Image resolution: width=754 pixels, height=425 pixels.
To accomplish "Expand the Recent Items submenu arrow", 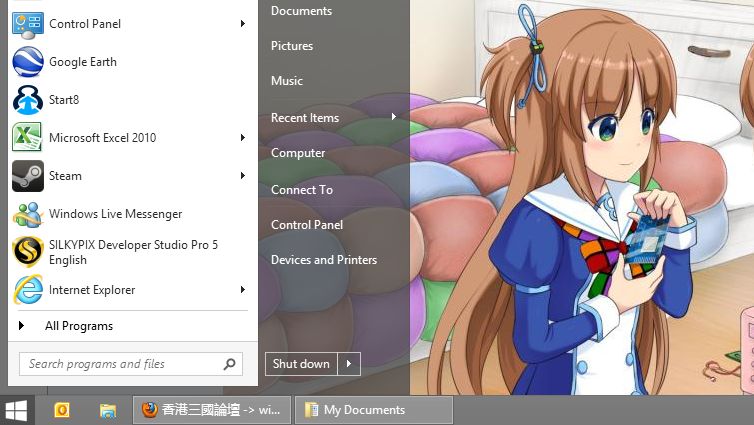I will point(394,117).
